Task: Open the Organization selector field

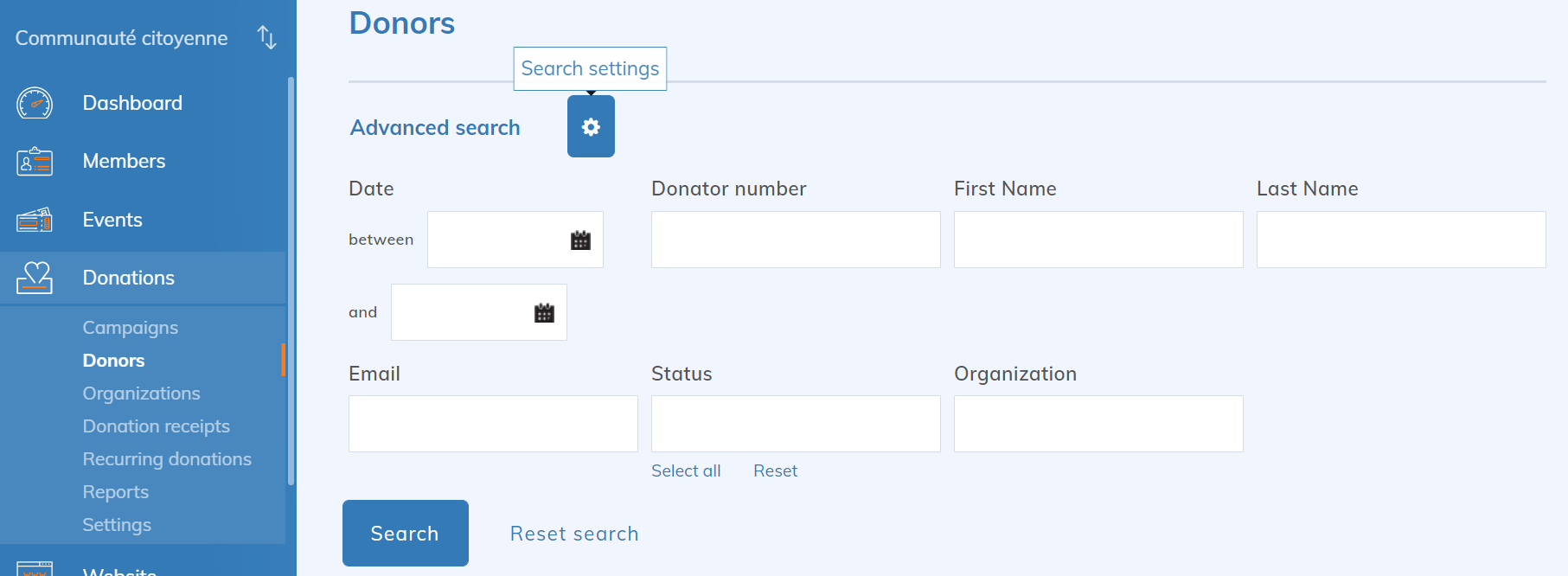Action: (1098, 424)
